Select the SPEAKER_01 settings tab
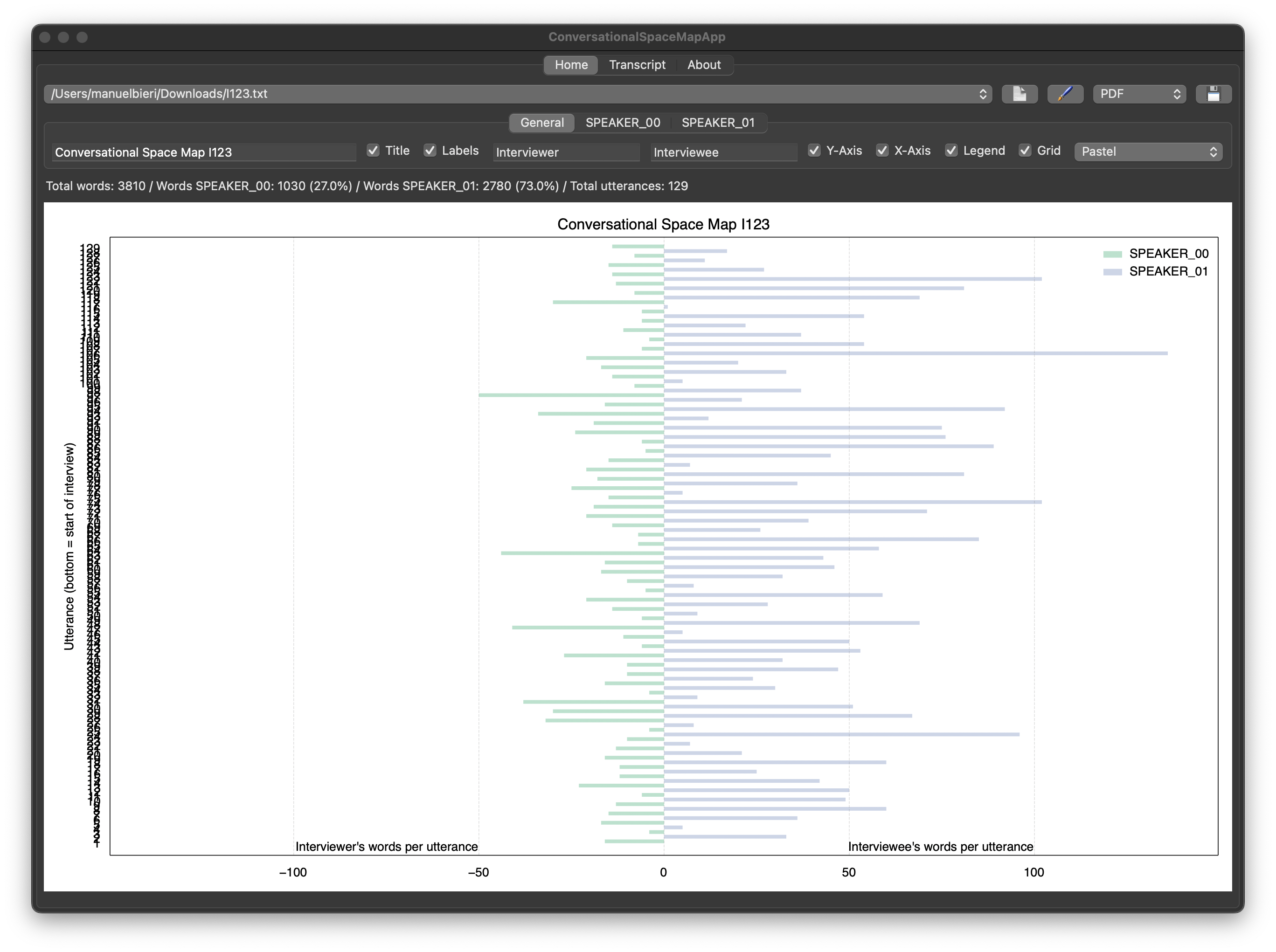The height and width of the screenshot is (952, 1276). [718, 123]
